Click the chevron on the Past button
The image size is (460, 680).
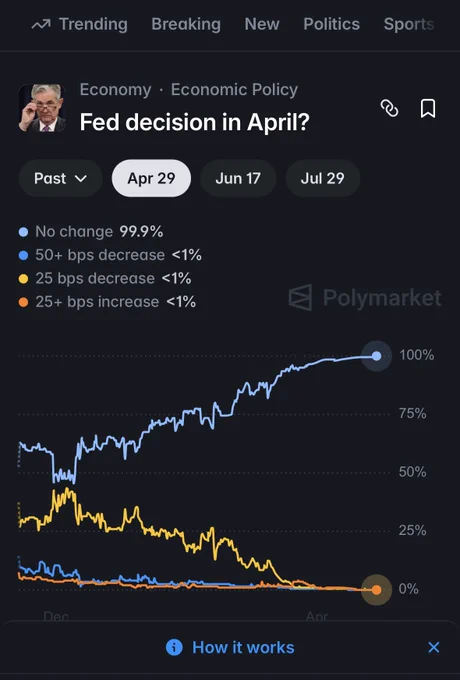click(81, 178)
